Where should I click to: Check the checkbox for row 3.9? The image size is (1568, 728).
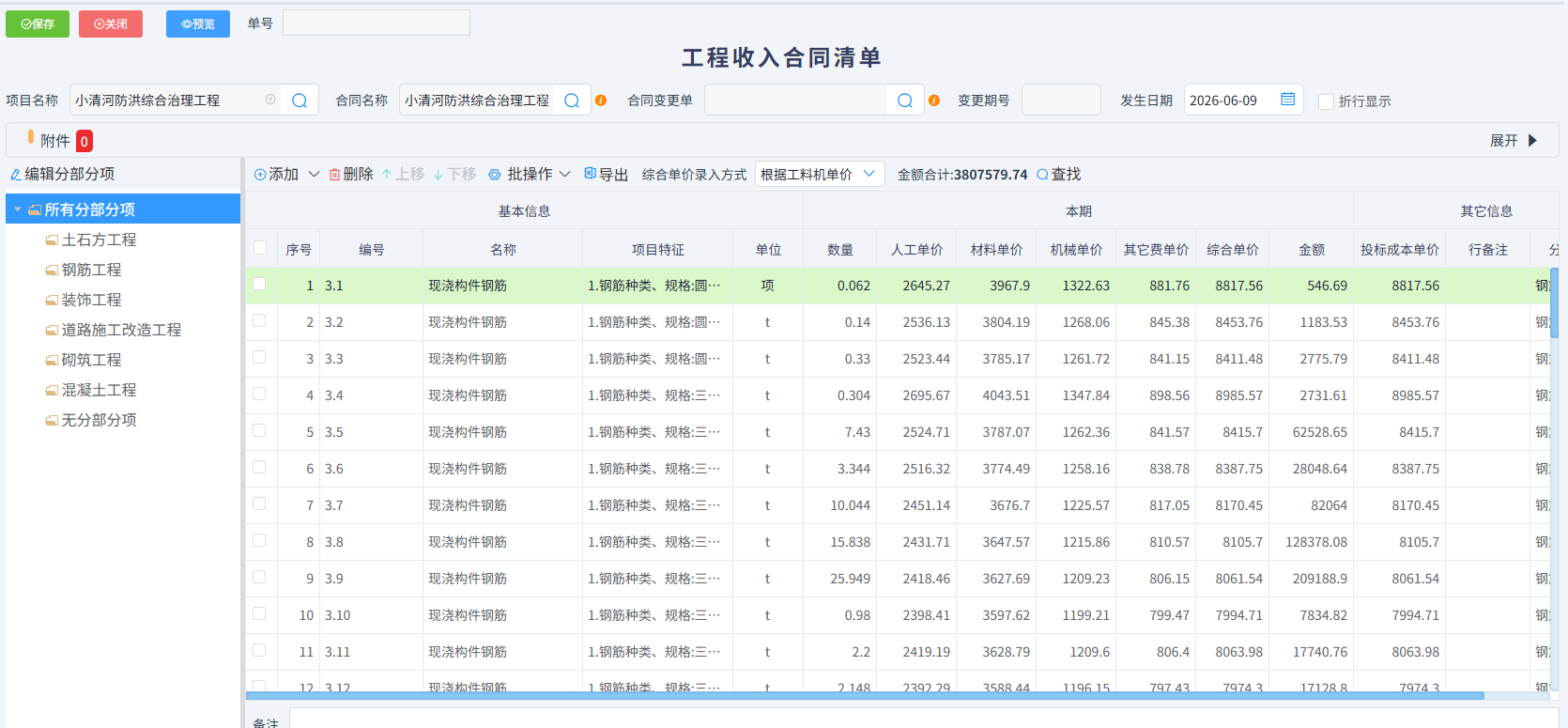click(260, 577)
